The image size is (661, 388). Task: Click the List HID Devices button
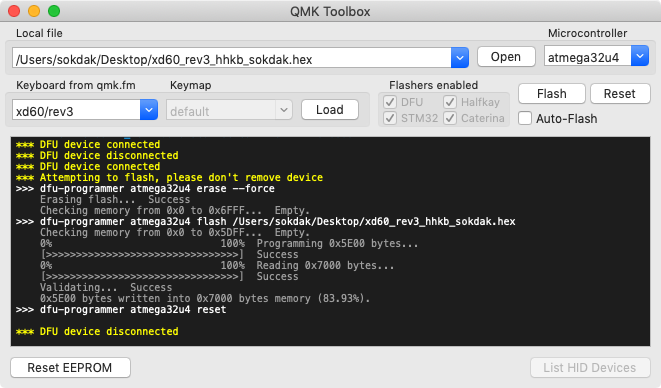pos(589,368)
